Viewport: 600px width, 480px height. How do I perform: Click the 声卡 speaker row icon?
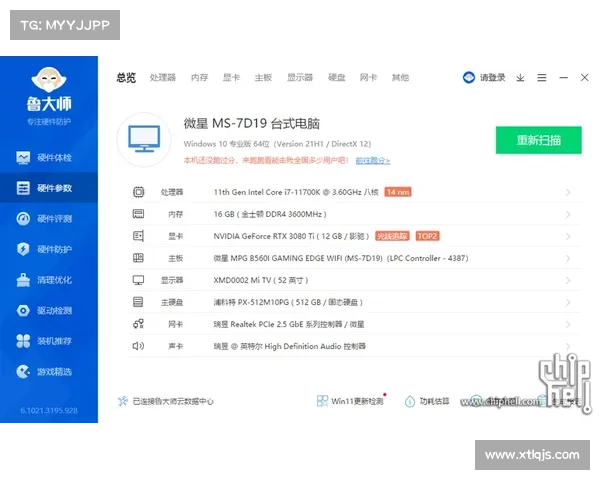(138, 346)
